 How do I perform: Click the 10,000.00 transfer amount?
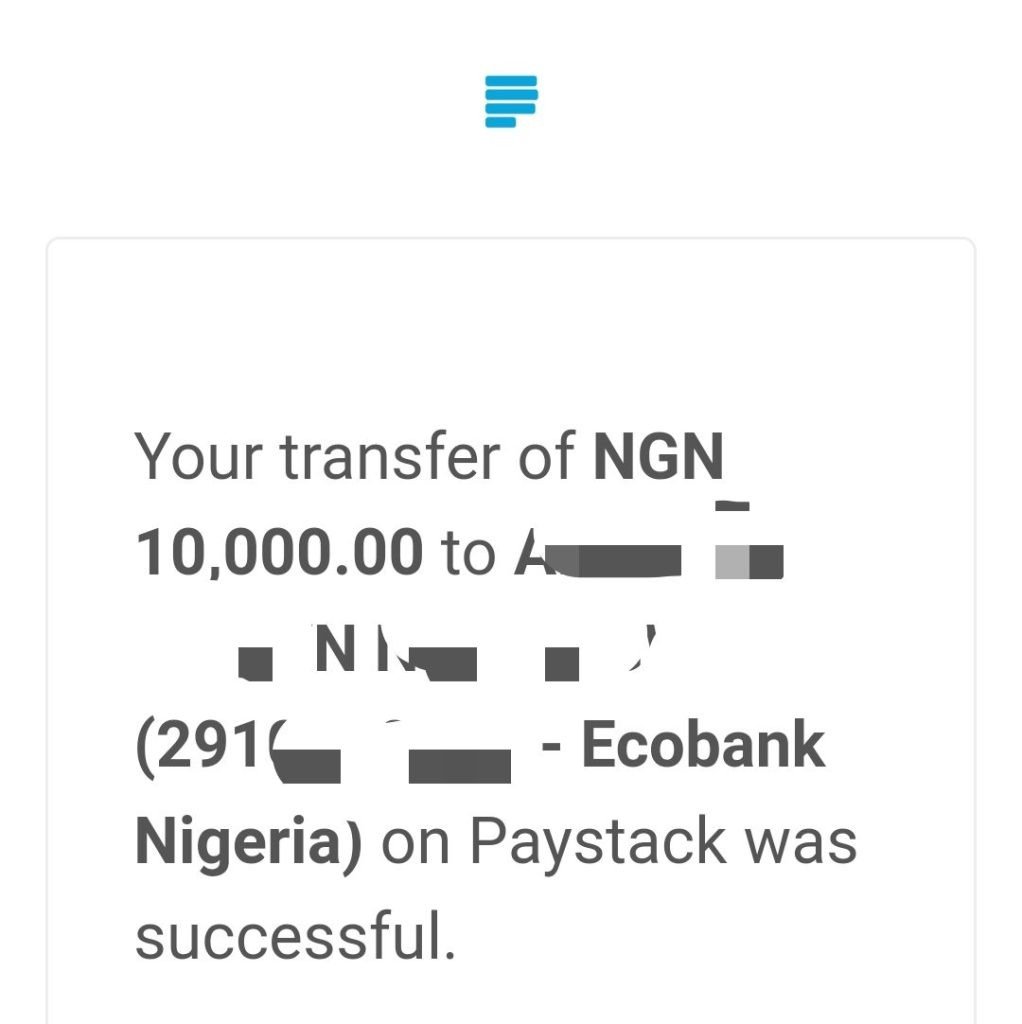(279, 552)
